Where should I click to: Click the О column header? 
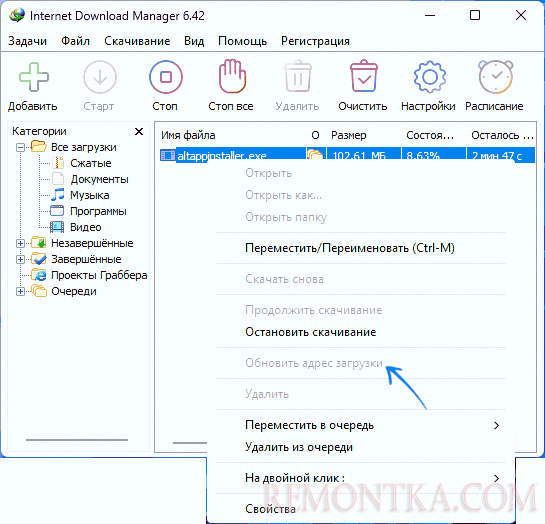pyautogui.click(x=316, y=135)
